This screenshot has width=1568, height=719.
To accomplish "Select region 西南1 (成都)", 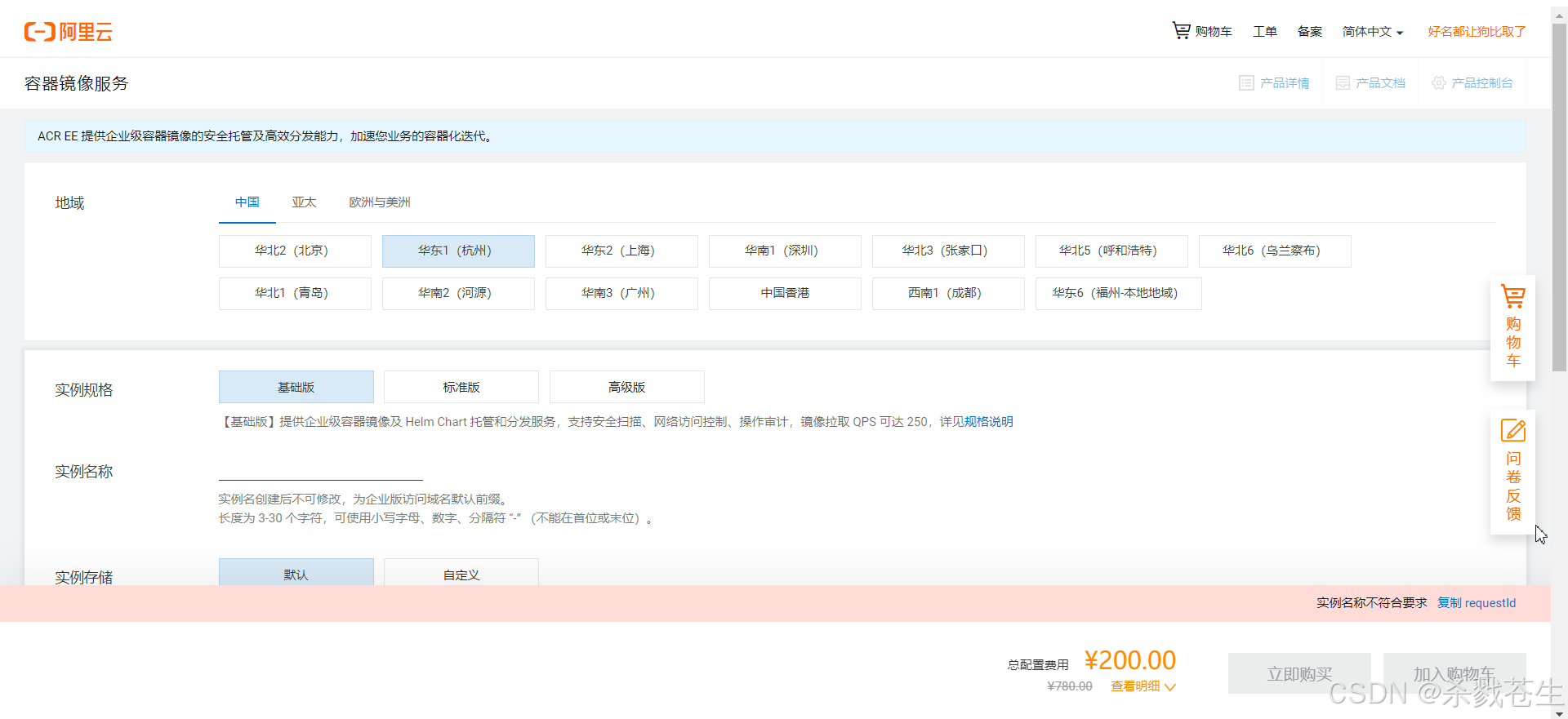I will (x=948, y=294).
